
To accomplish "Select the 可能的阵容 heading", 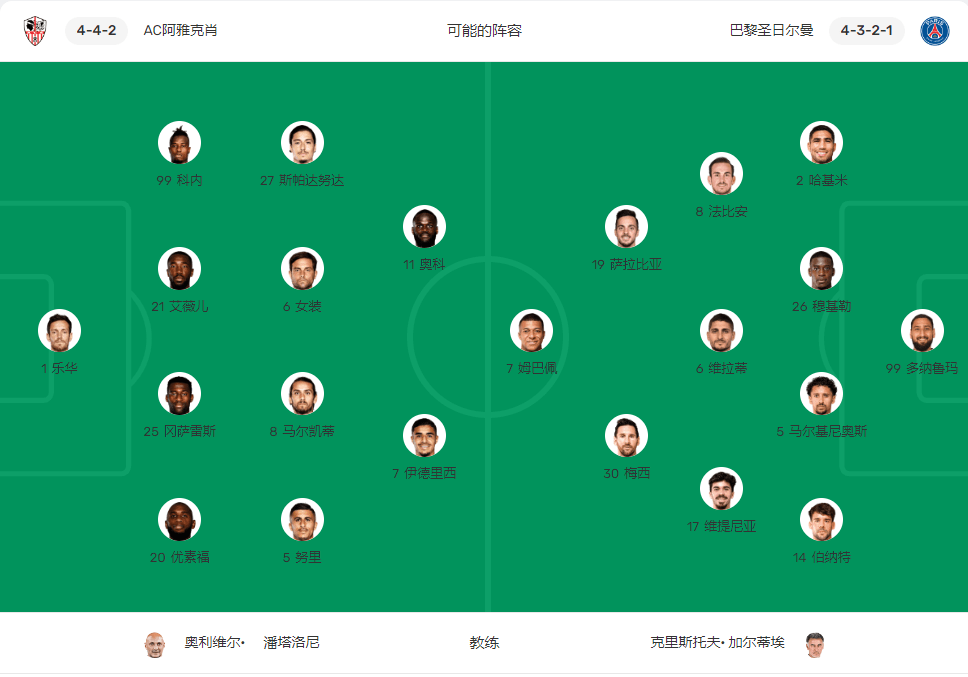I will 484,31.
